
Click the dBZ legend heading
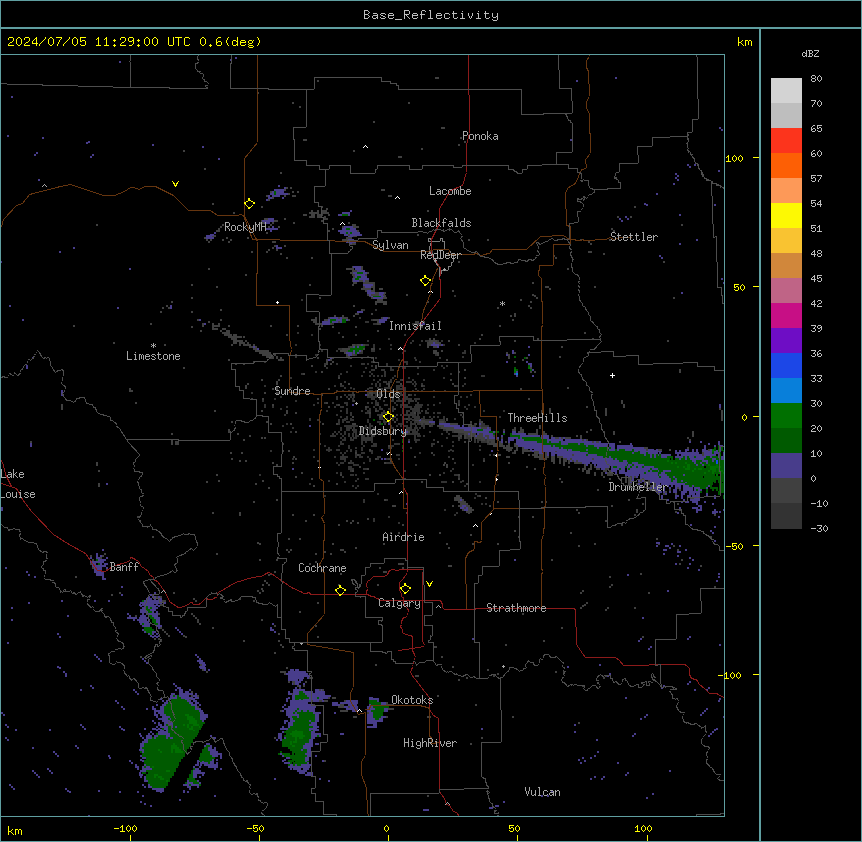pyautogui.click(x=810, y=54)
